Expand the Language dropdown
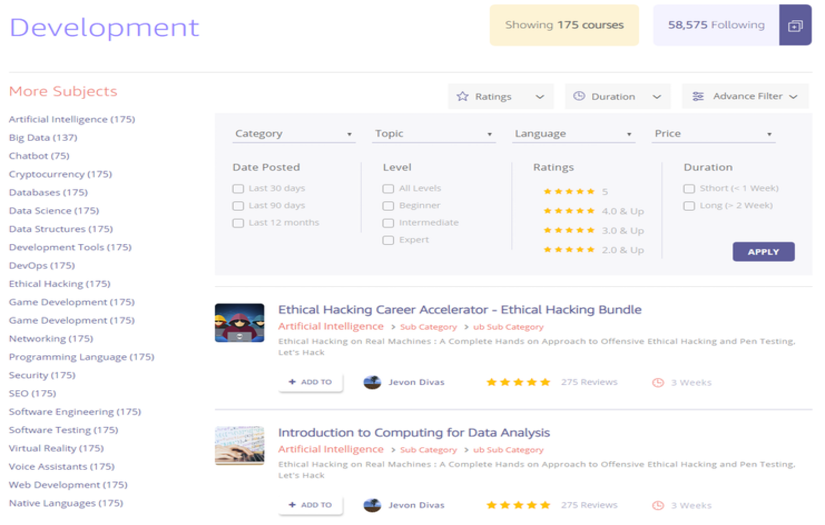825x525 pixels. click(x=573, y=134)
